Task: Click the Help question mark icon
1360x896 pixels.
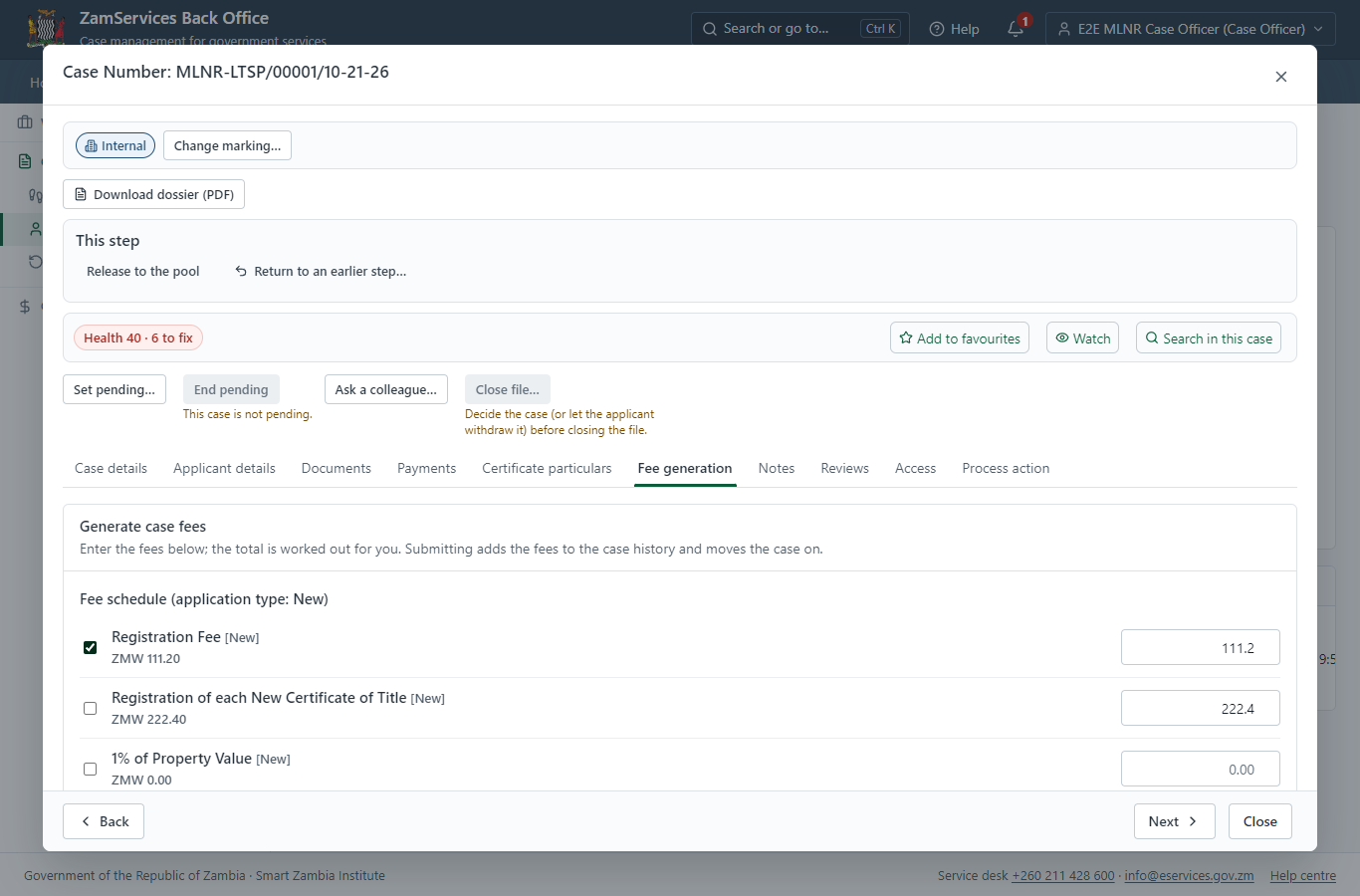Action: [x=937, y=29]
